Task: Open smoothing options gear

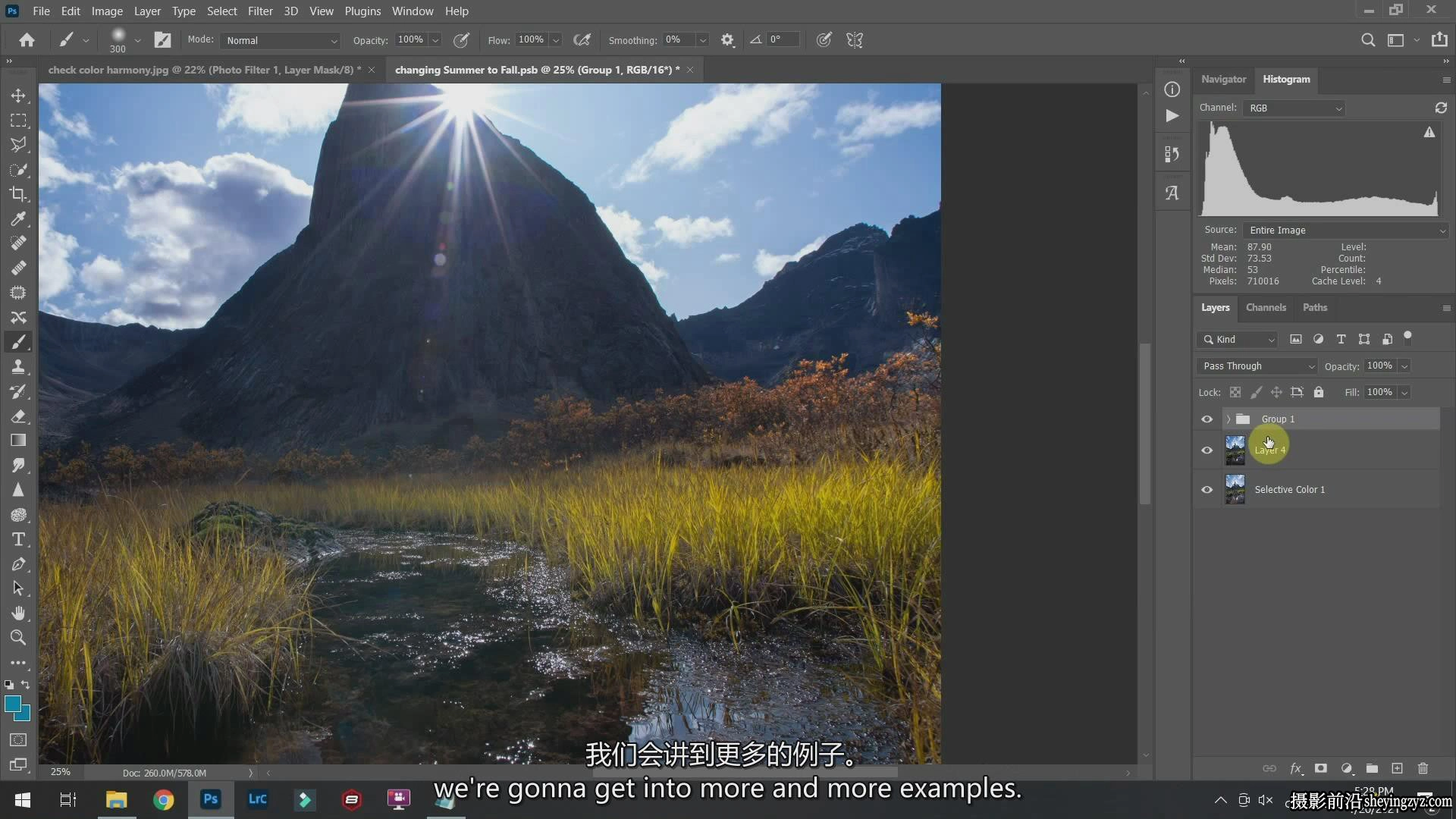Action: pos(727,40)
